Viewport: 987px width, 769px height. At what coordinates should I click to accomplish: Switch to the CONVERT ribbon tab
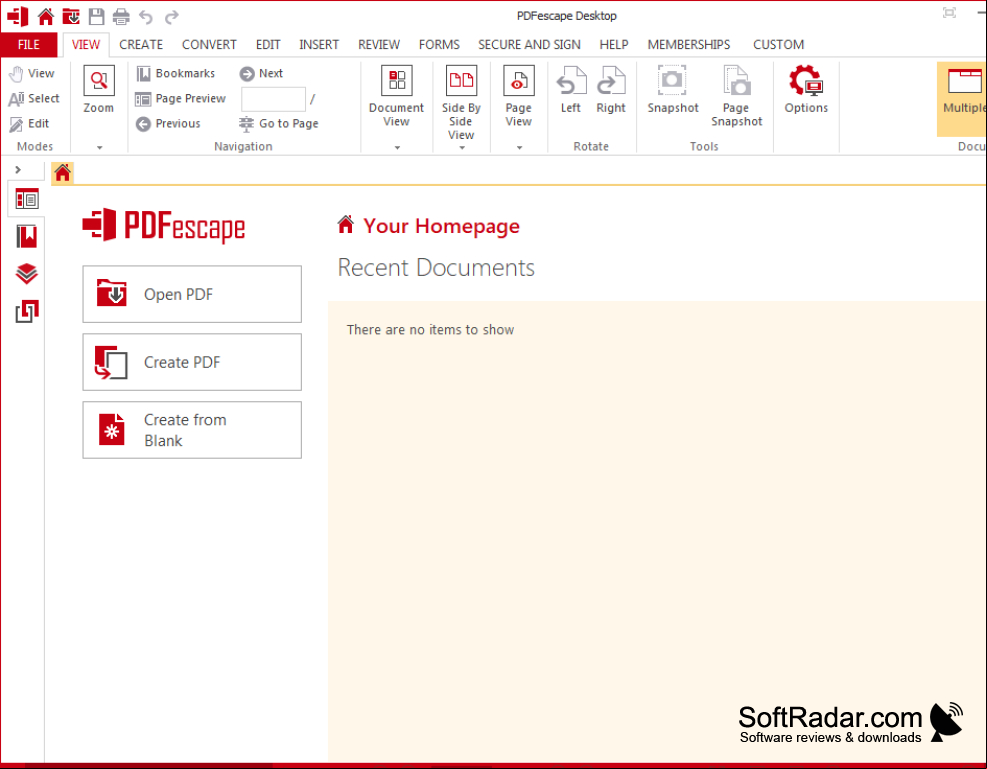point(209,45)
